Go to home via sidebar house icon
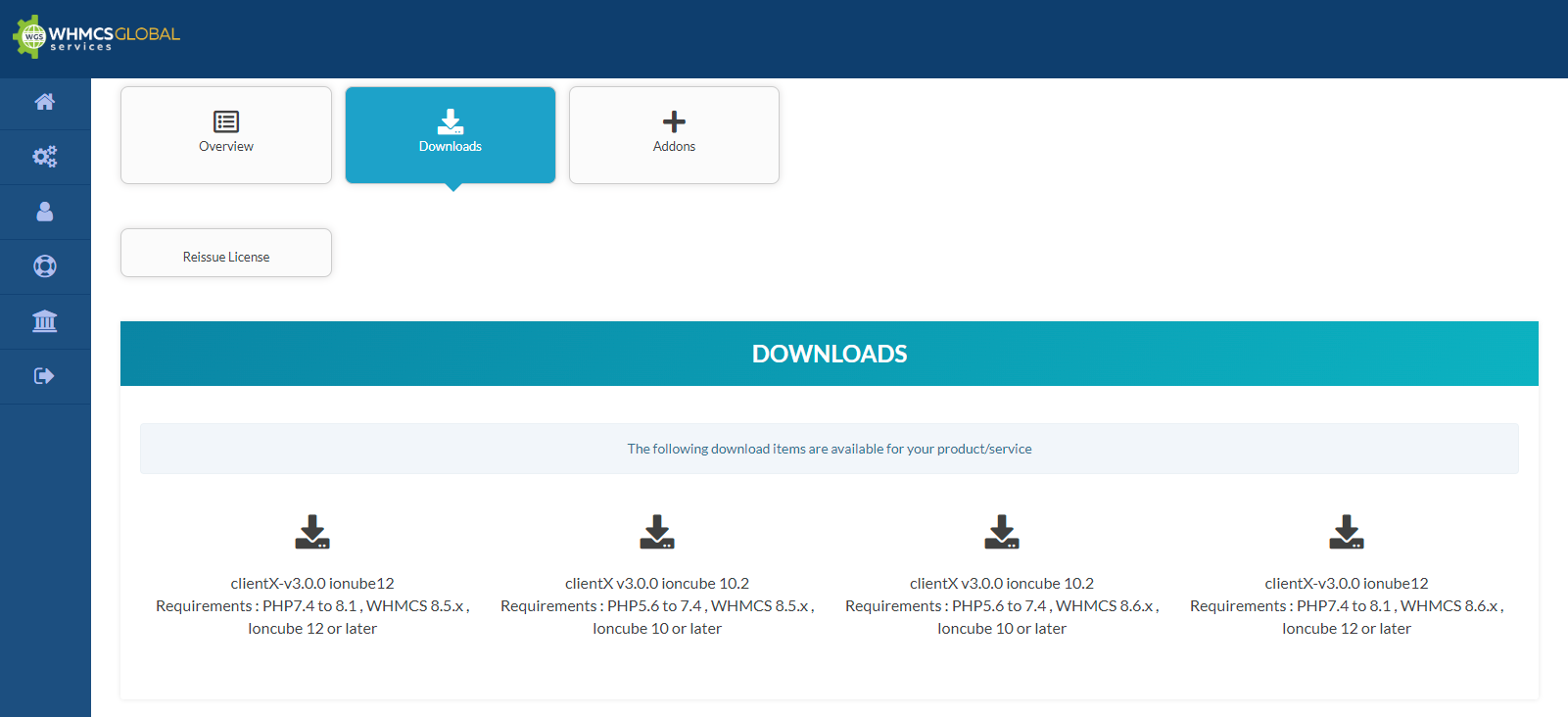The height and width of the screenshot is (717, 1568). pyautogui.click(x=45, y=102)
